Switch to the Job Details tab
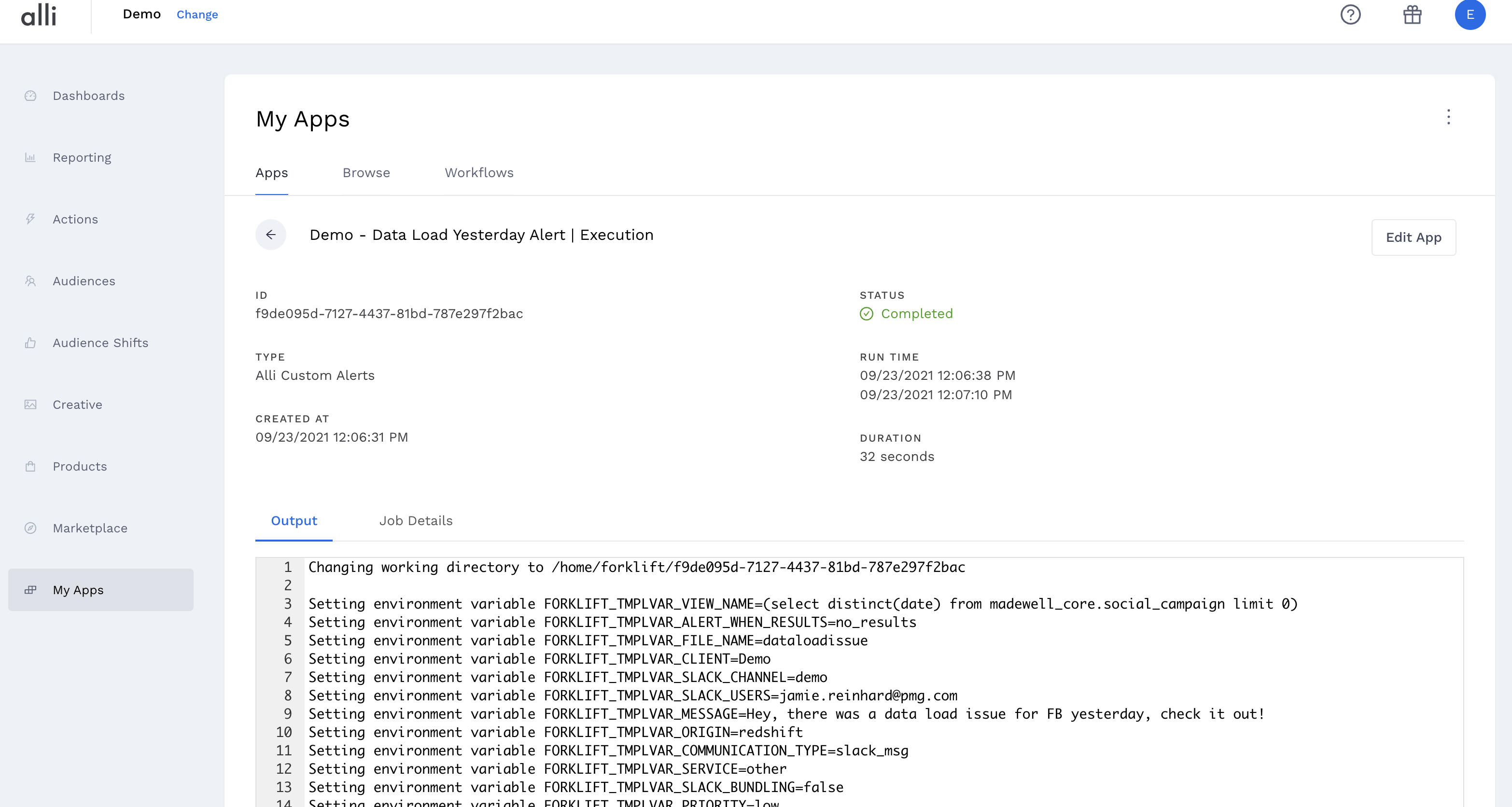 [416, 521]
